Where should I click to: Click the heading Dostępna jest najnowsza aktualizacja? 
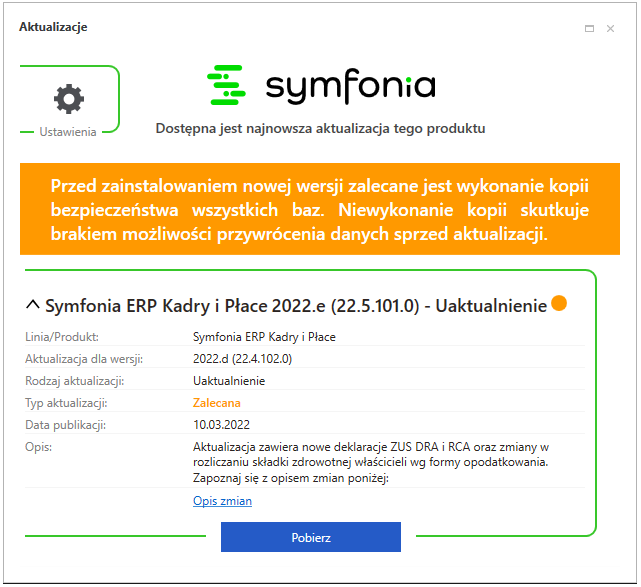pos(320,128)
